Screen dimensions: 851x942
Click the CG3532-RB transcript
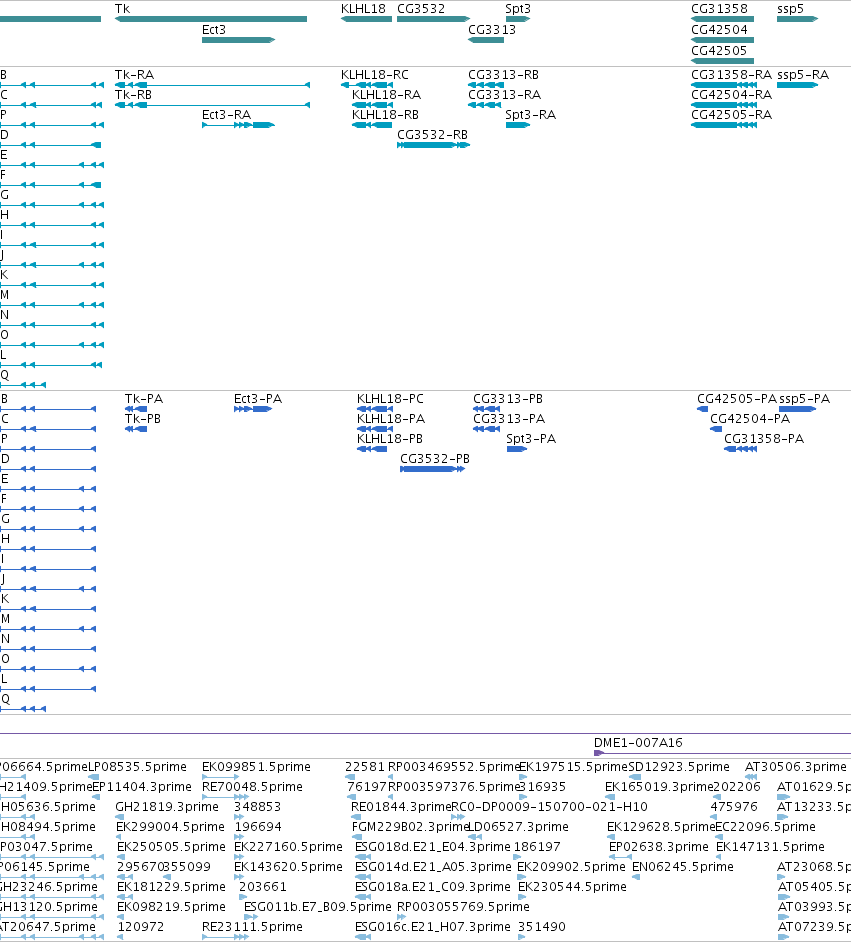tap(433, 145)
